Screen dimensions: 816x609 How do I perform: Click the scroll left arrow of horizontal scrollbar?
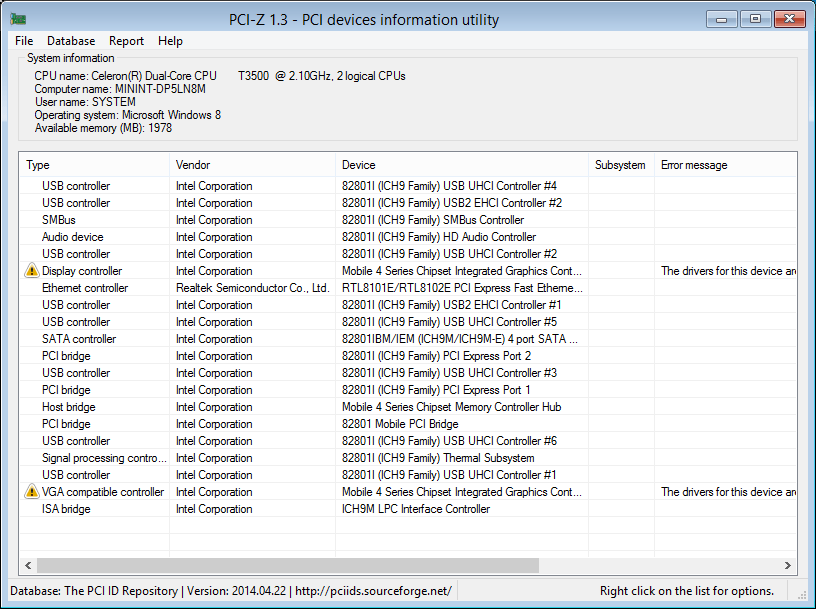(x=28, y=565)
